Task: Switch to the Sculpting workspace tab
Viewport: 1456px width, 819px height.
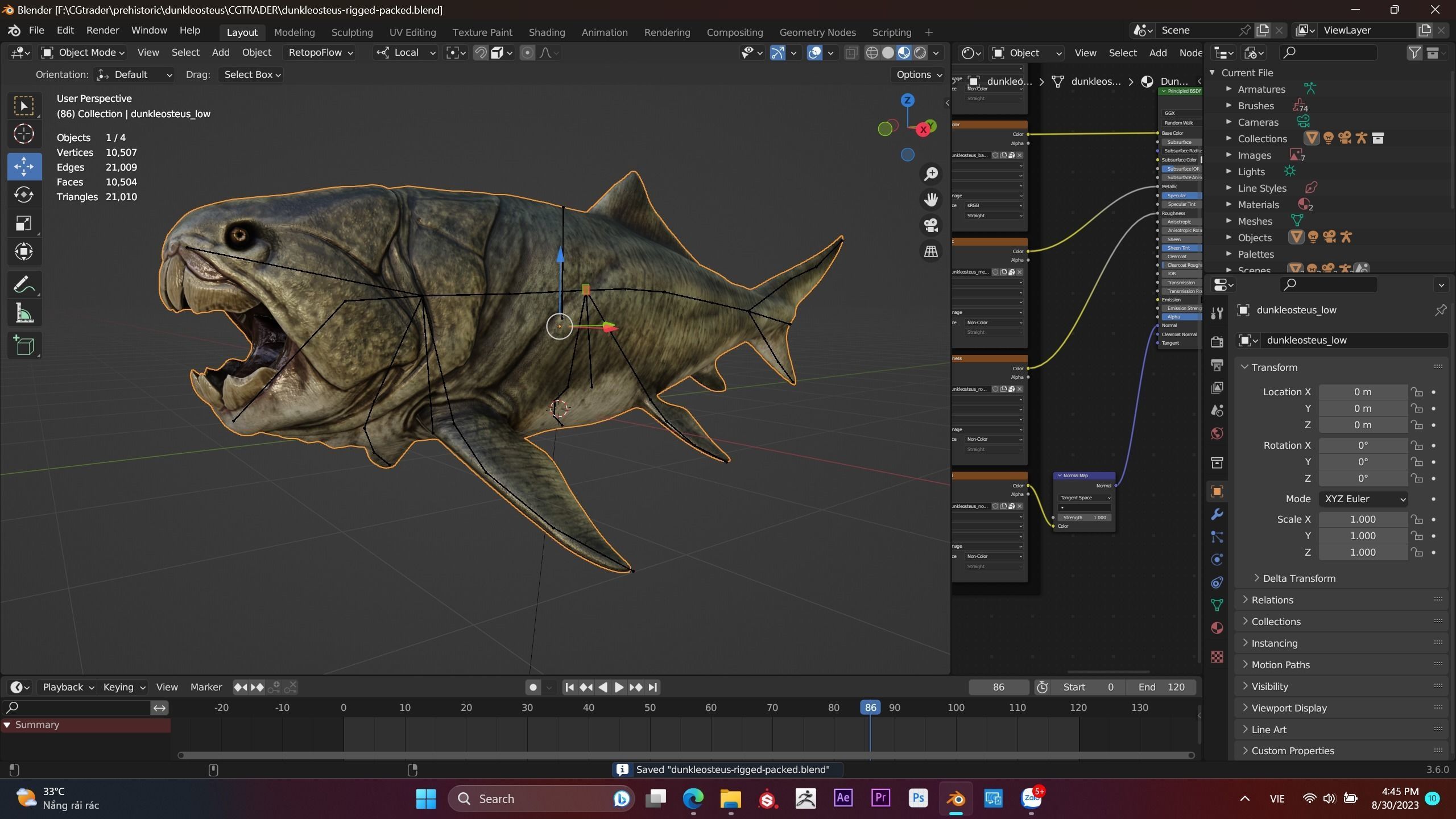Action: 352,32
